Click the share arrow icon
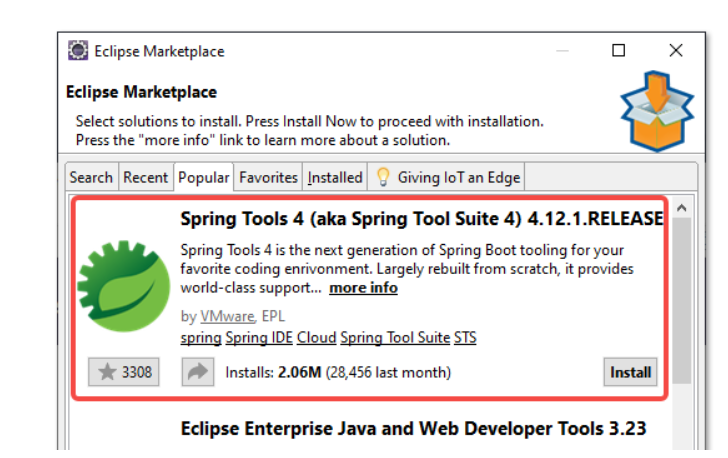 198,372
